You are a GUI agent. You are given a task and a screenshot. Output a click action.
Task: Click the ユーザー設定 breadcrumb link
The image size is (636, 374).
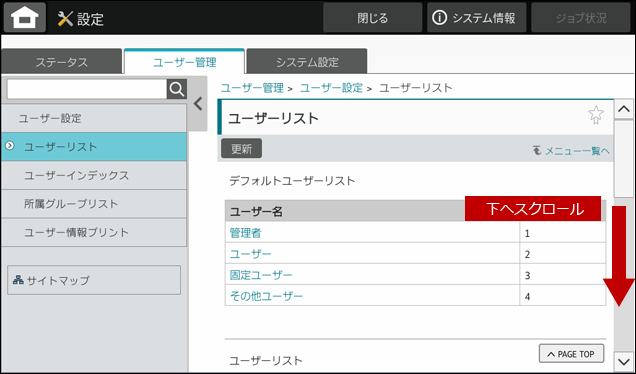pos(331,88)
